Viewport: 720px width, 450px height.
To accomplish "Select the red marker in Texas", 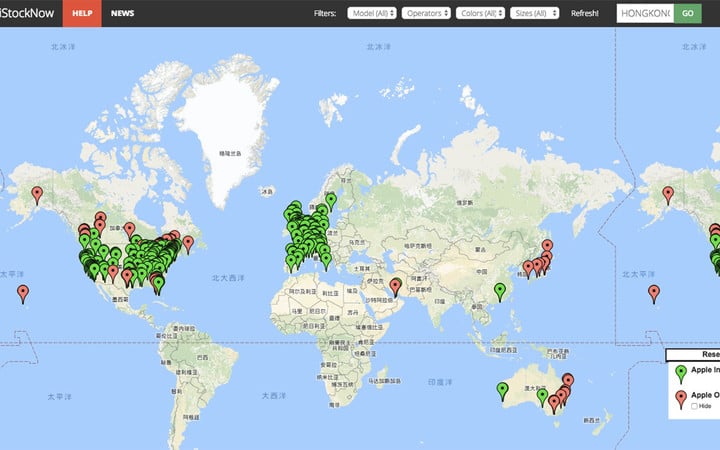I will click(127, 278).
